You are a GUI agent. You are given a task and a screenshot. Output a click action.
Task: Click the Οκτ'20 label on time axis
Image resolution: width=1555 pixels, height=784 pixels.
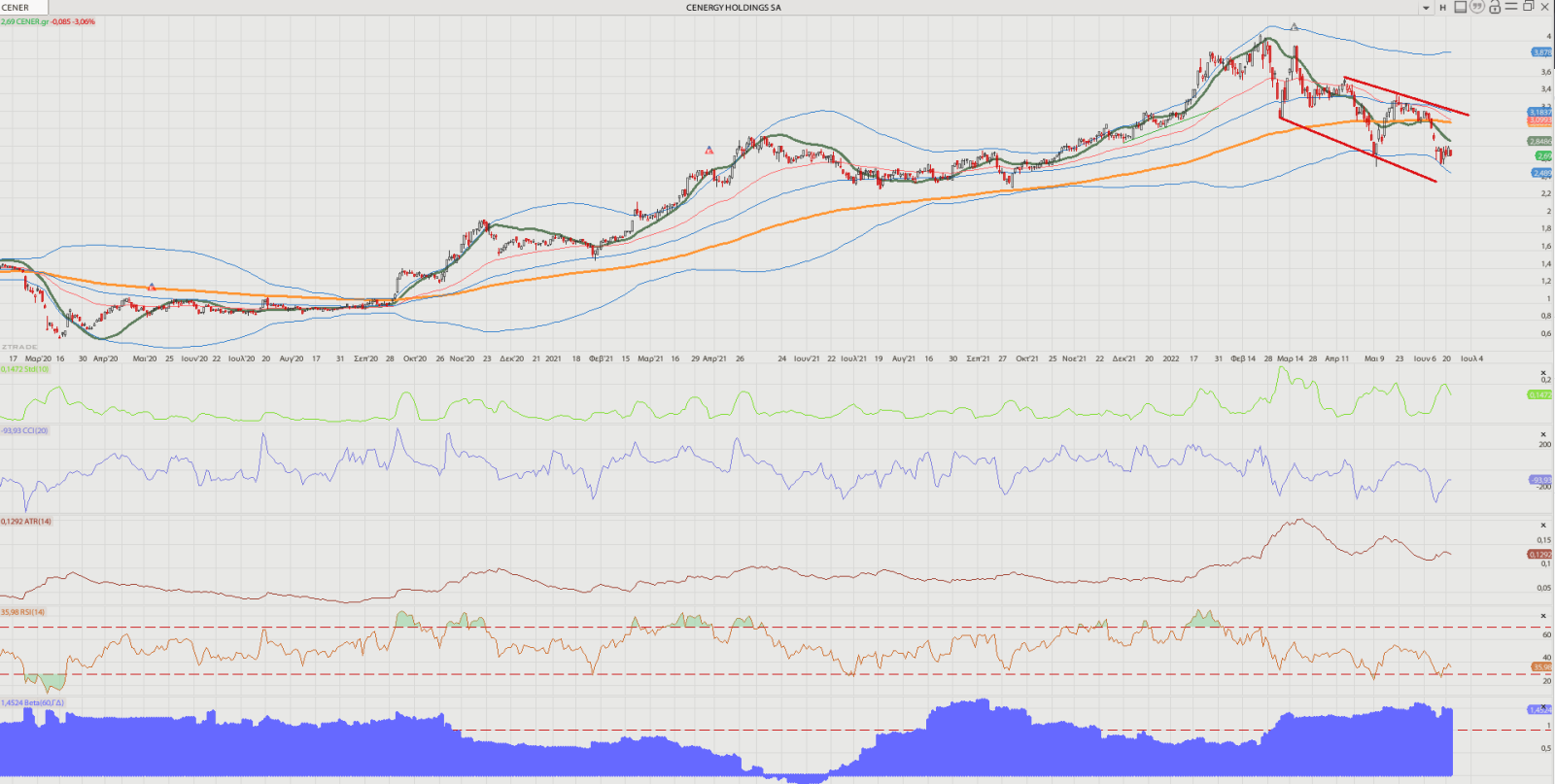pos(415,358)
